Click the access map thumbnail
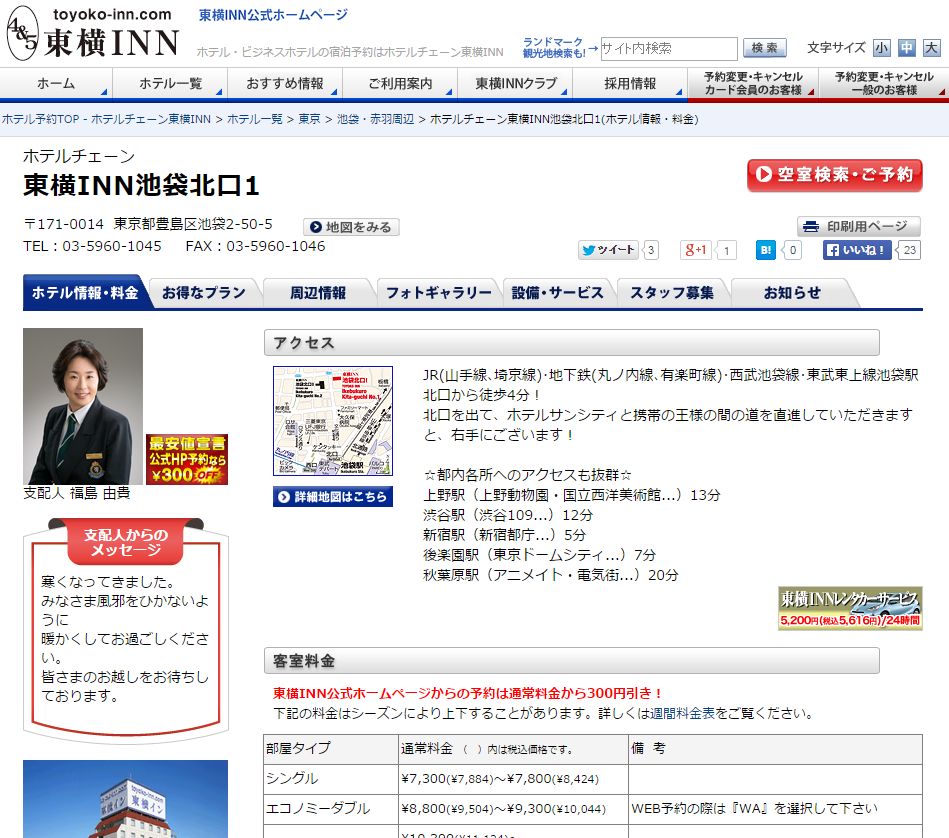 click(333, 421)
